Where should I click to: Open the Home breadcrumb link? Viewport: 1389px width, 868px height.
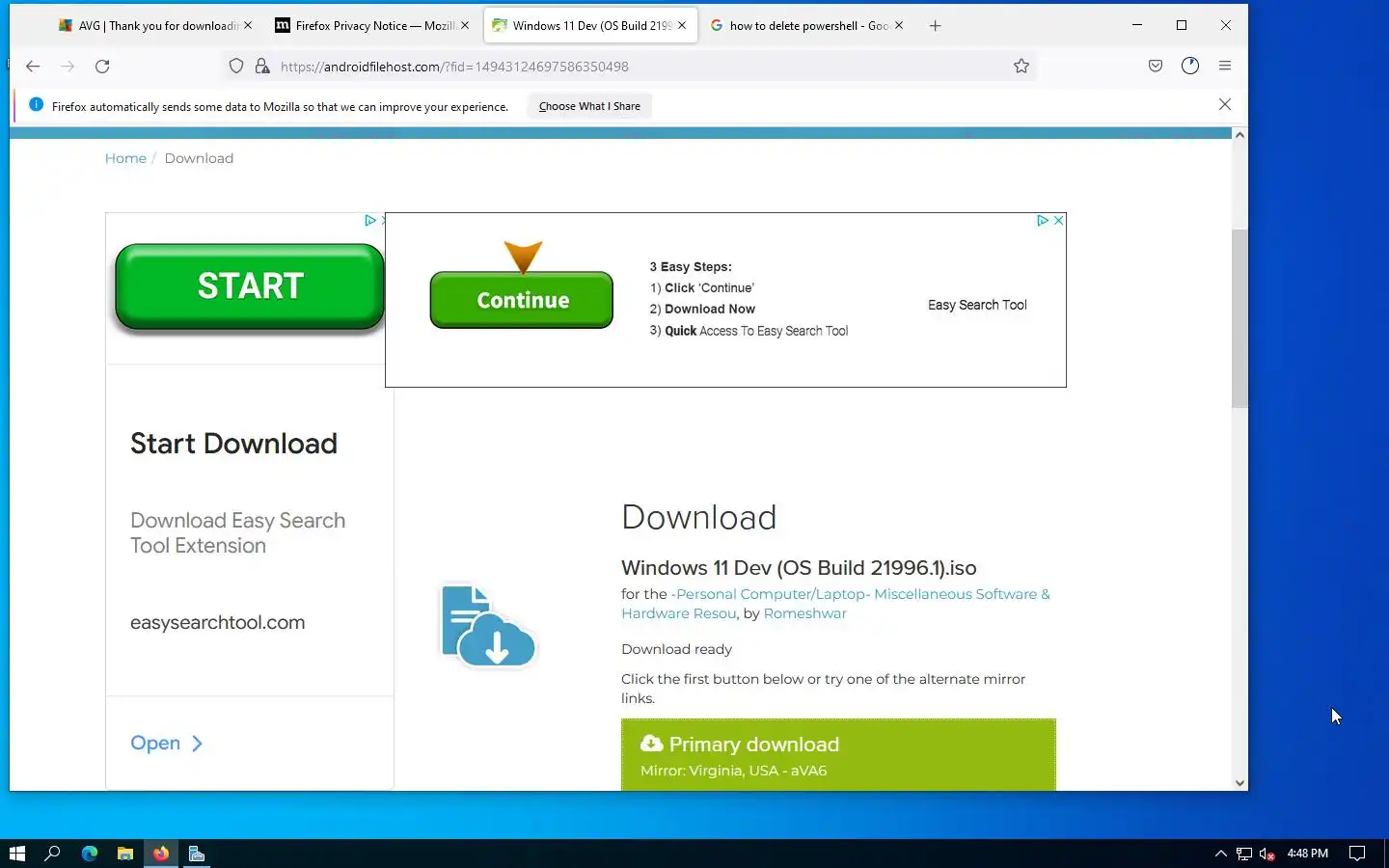(125, 158)
